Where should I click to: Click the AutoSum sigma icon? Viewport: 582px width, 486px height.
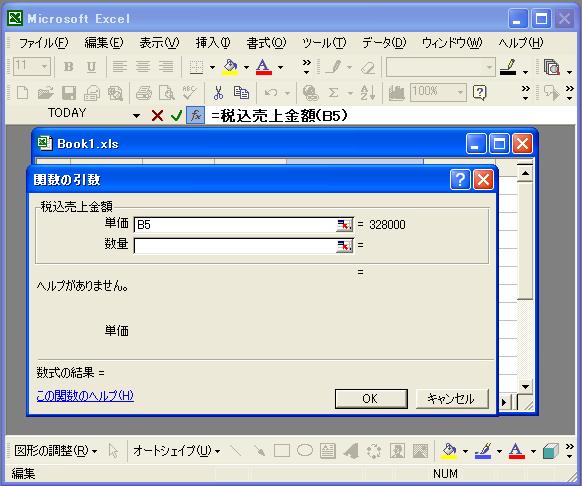333,93
